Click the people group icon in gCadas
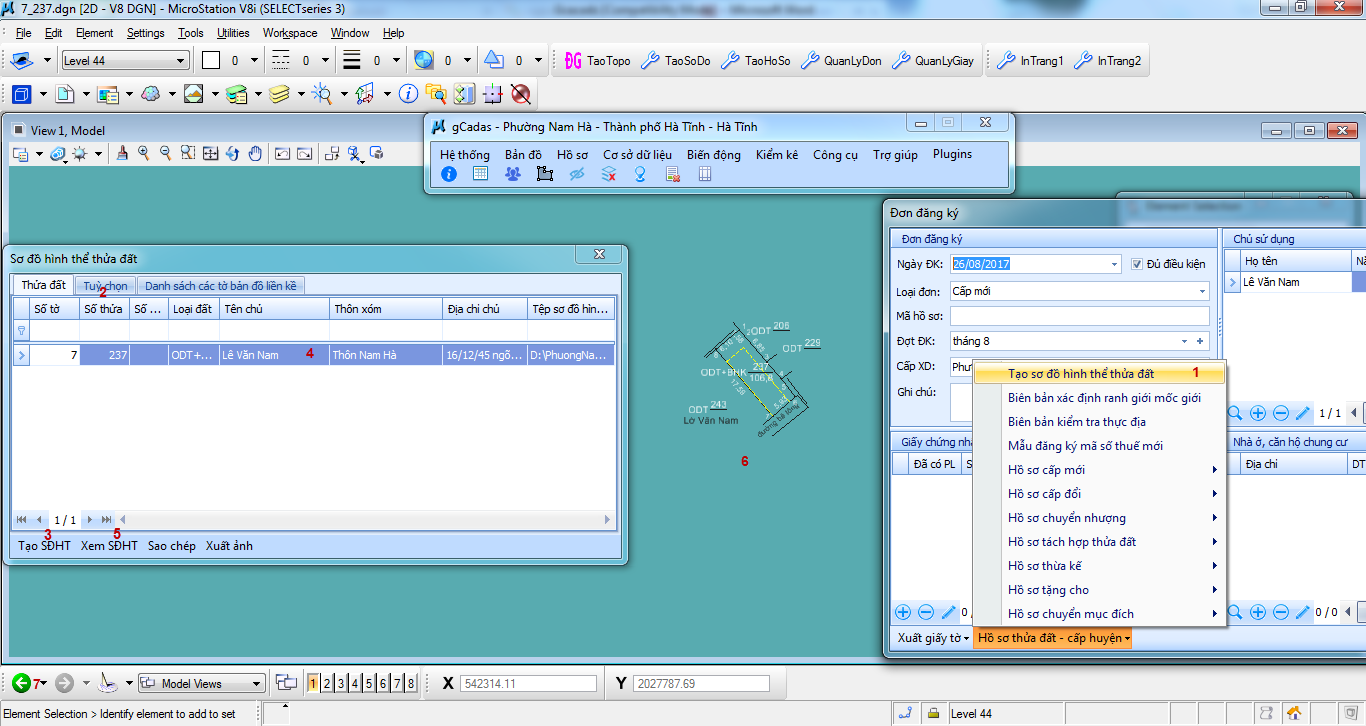1366x726 pixels. [x=513, y=174]
